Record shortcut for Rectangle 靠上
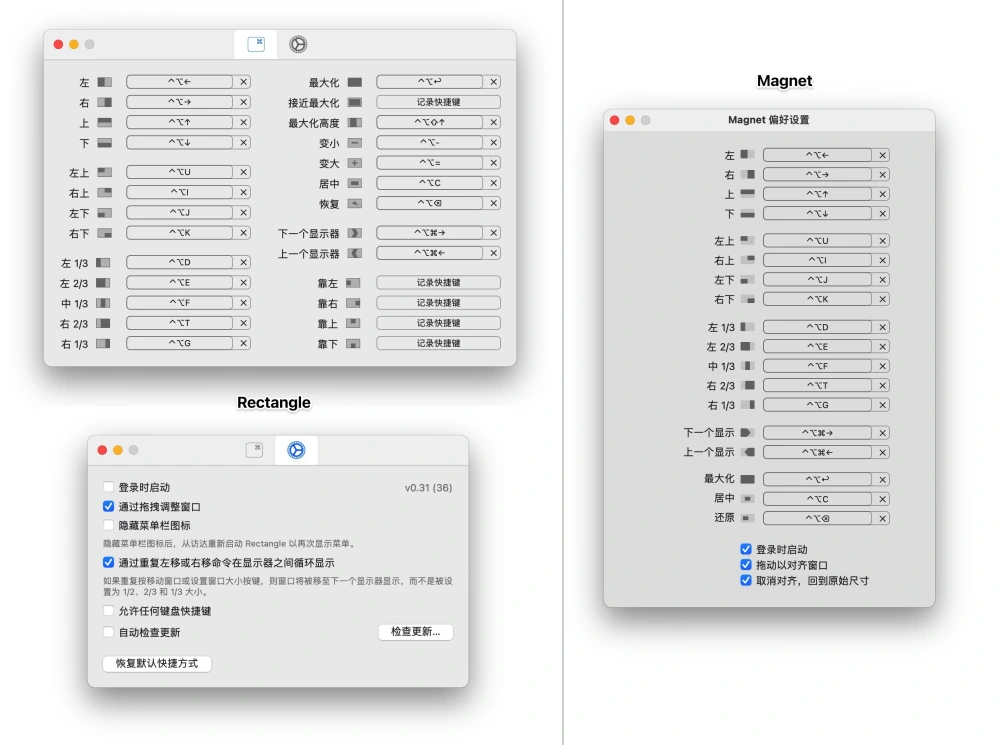This screenshot has height=745, width=1000. pyautogui.click(x=438, y=323)
